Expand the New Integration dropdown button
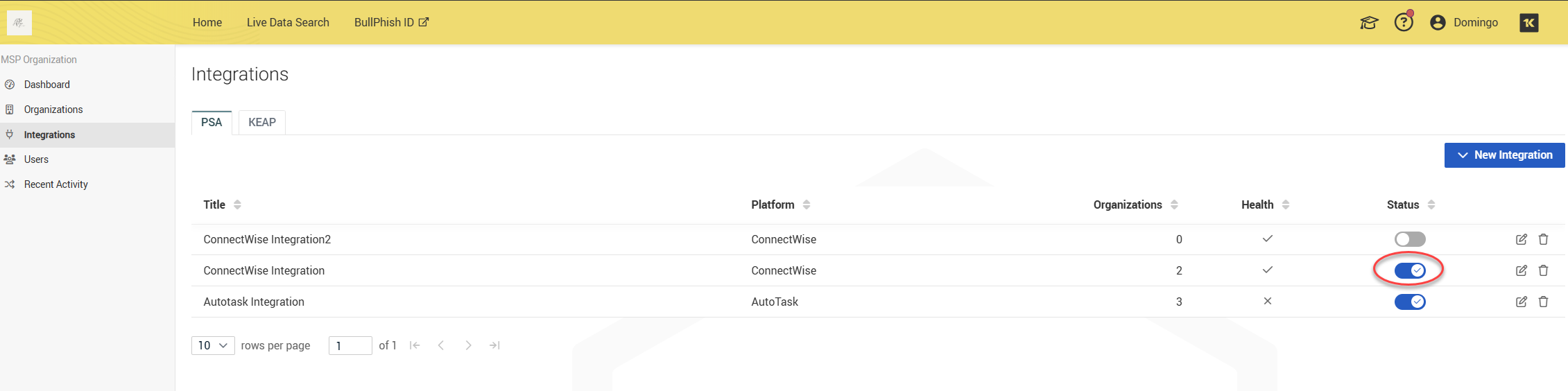 pyautogui.click(x=1504, y=155)
